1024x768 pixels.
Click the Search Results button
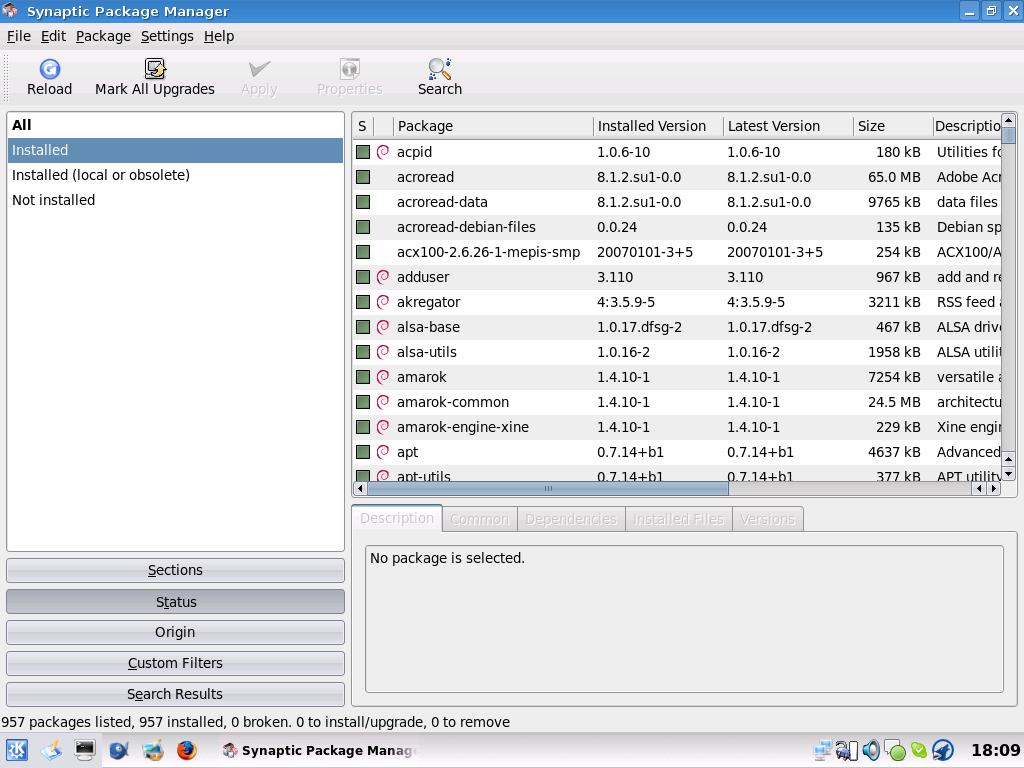click(x=175, y=694)
